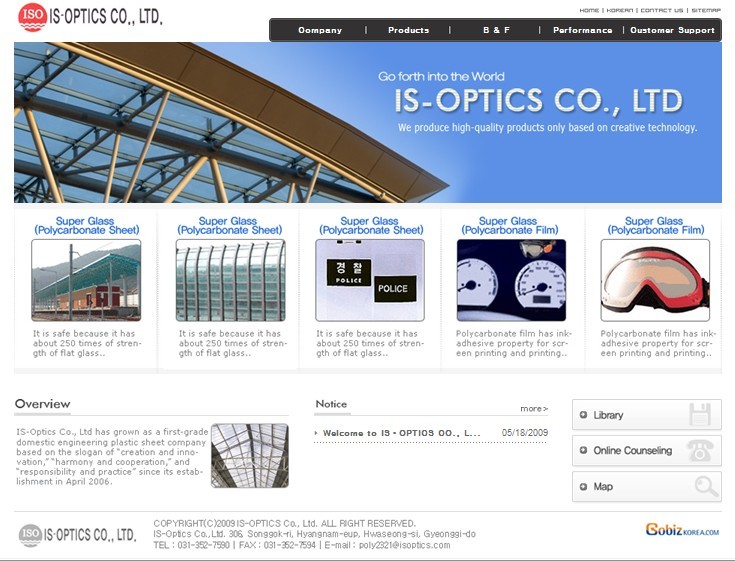Click the magnifier icon on Map
Image resolution: width=735 pixels, height=561 pixels.
(706, 486)
